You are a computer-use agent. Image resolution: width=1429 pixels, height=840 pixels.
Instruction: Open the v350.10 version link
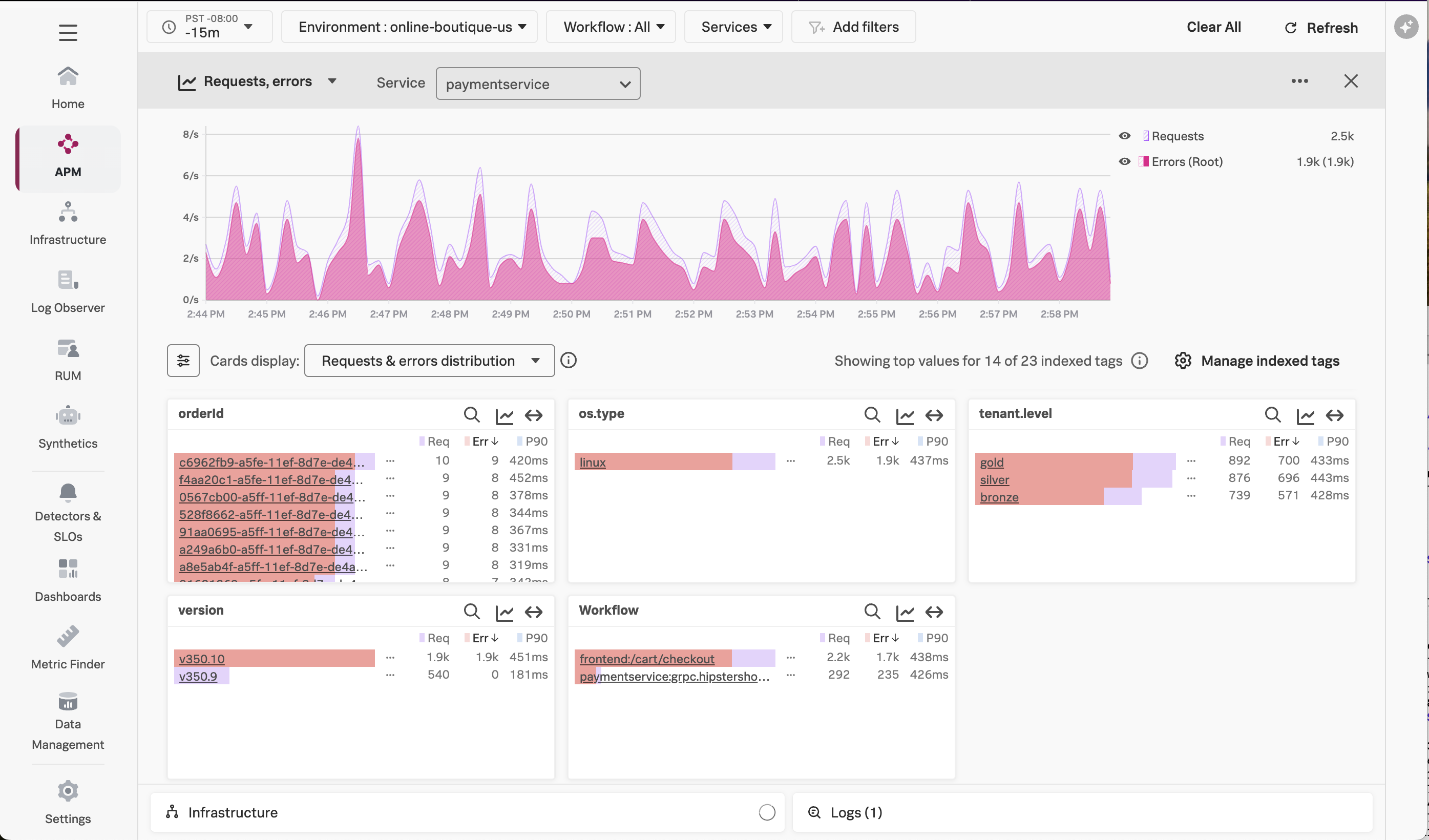[x=202, y=659]
